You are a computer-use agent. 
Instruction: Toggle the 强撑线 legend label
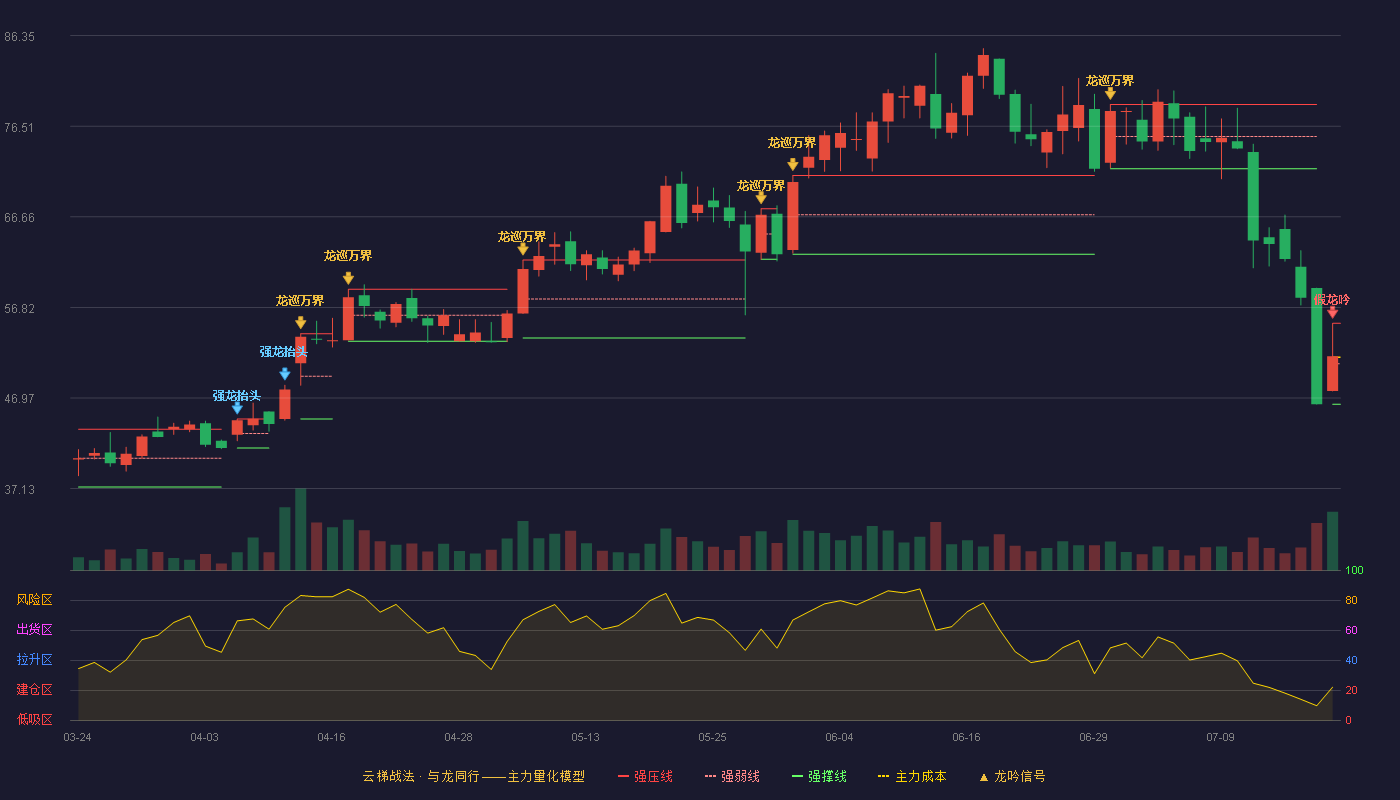click(827, 776)
